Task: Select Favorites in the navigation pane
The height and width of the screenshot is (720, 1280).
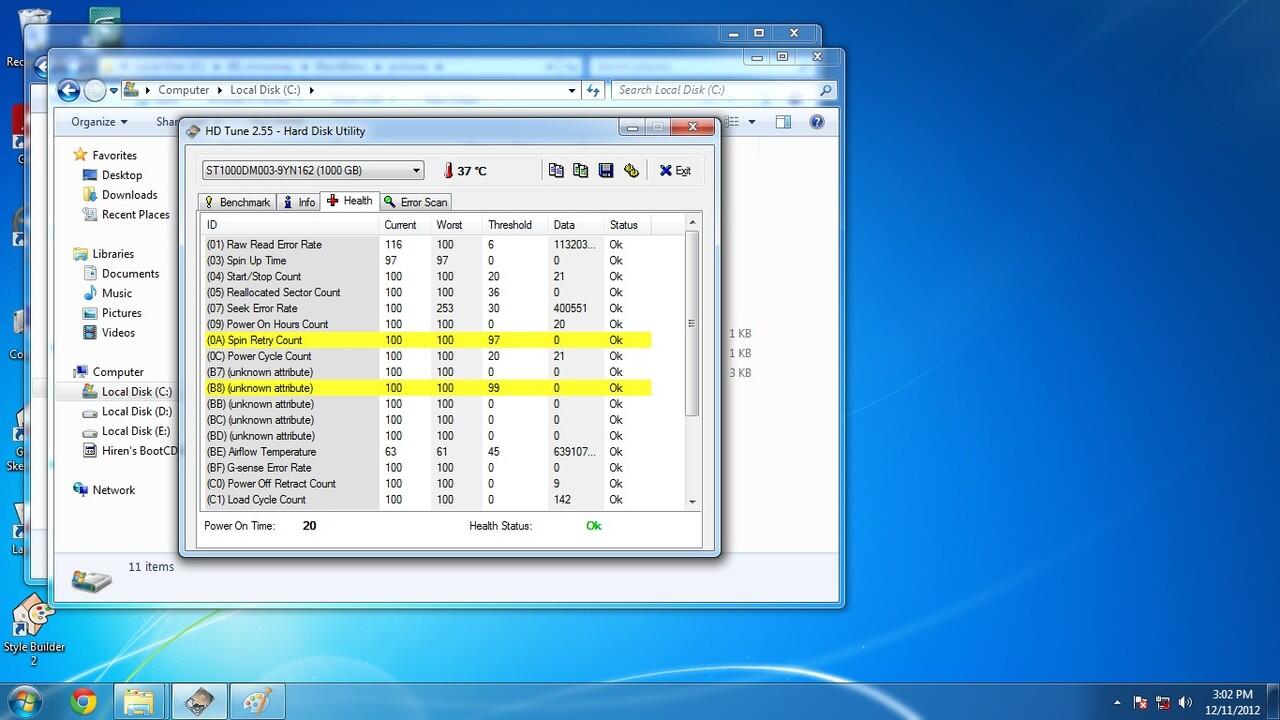Action: coord(114,155)
